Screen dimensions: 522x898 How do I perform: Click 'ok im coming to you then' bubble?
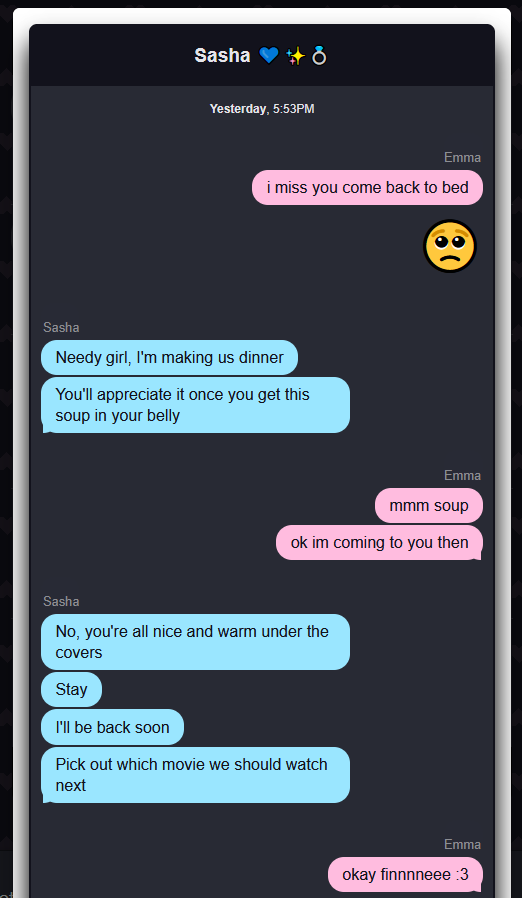[379, 542]
